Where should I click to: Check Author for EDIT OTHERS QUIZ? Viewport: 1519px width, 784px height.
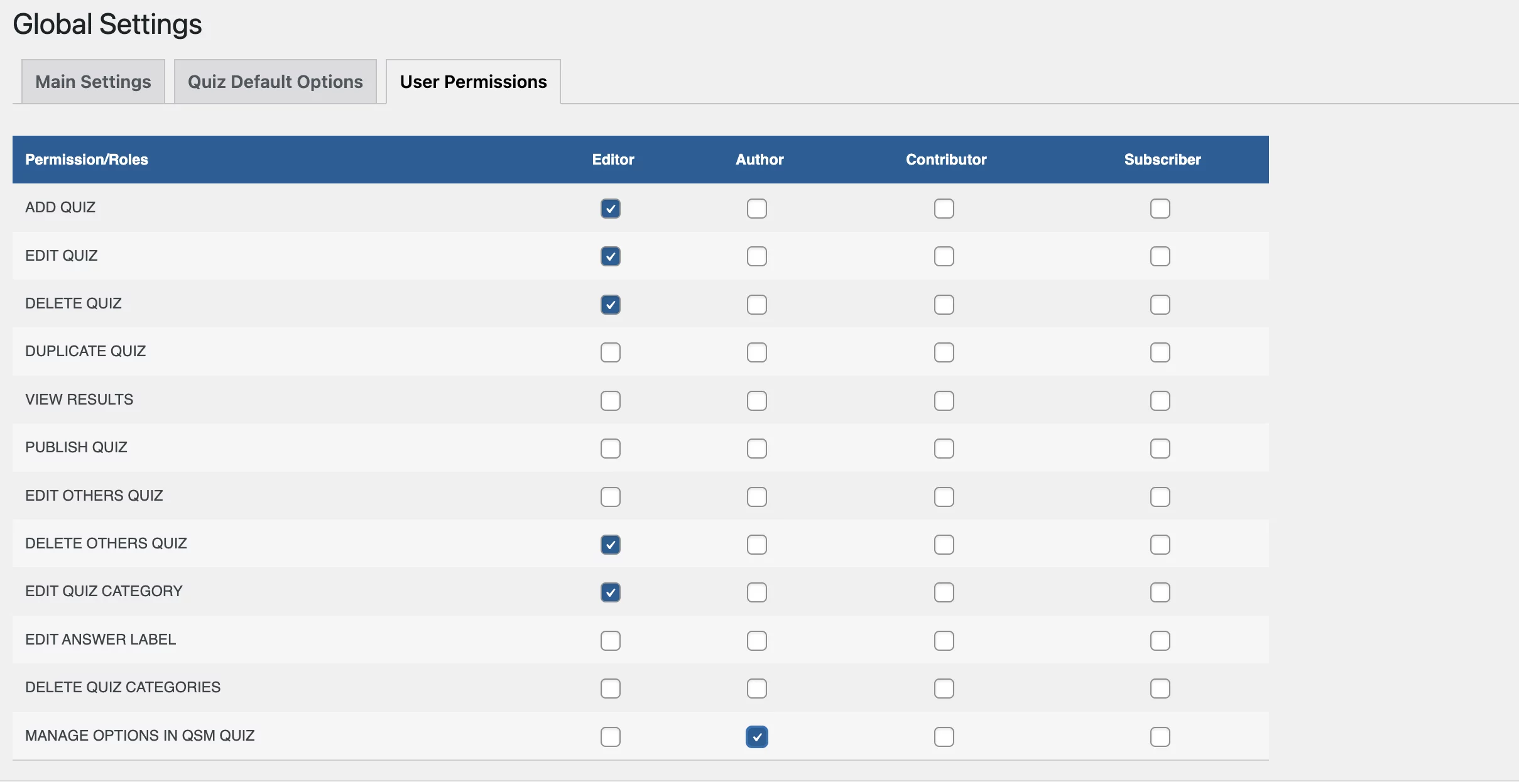coord(757,497)
